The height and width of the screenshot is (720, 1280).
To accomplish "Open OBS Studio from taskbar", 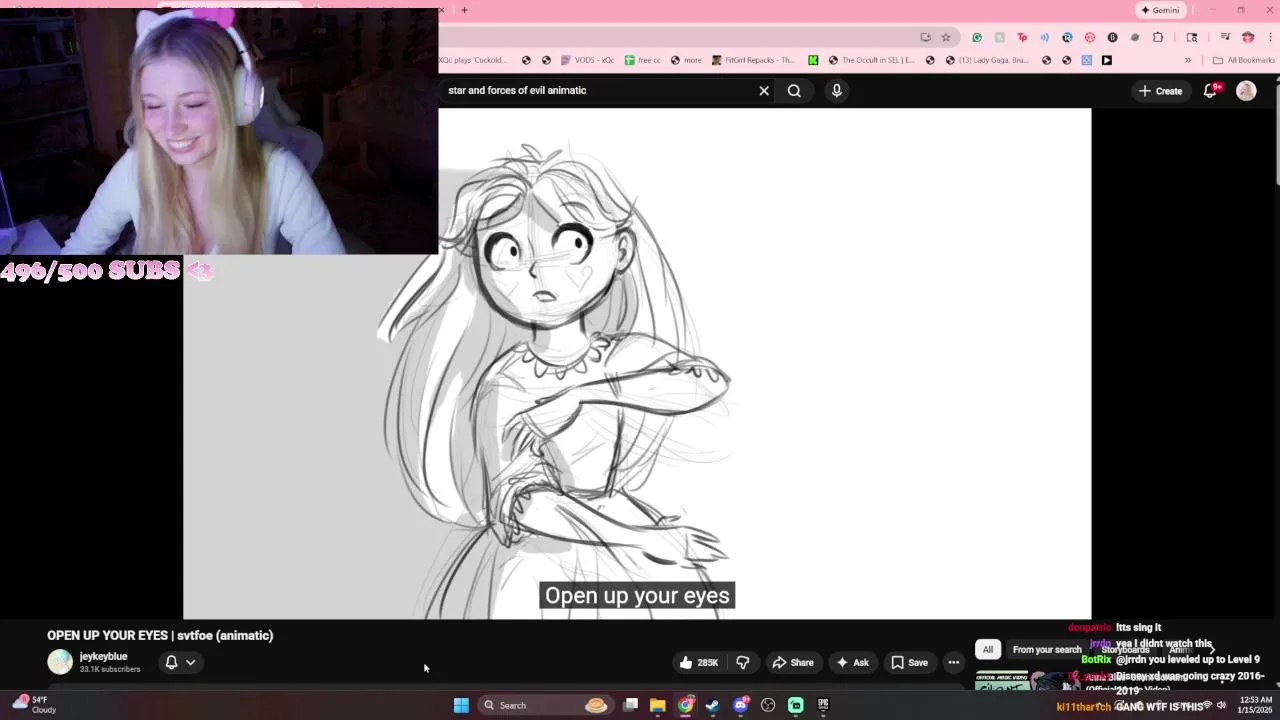I will [x=768, y=705].
